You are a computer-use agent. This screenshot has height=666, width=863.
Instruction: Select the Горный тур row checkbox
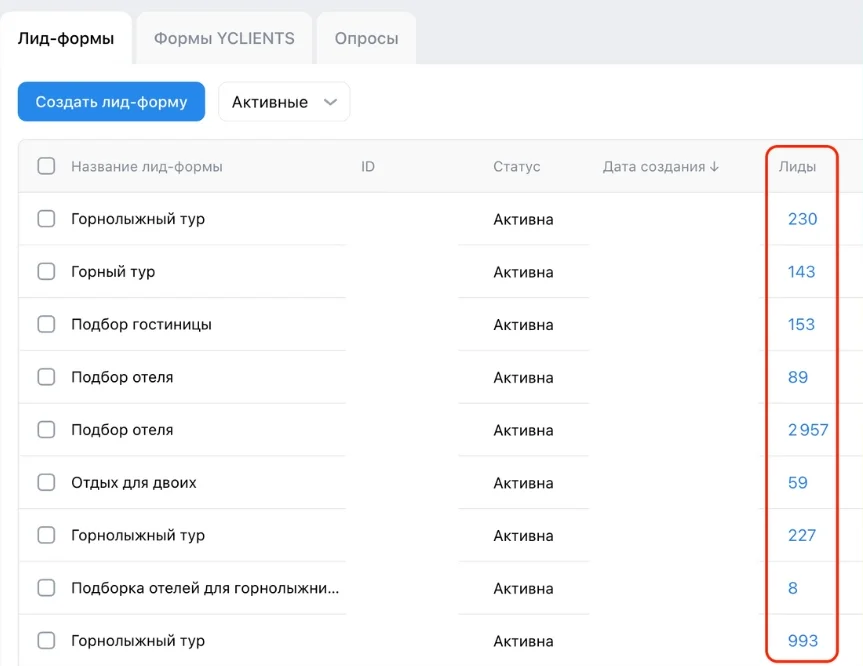[x=46, y=271]
